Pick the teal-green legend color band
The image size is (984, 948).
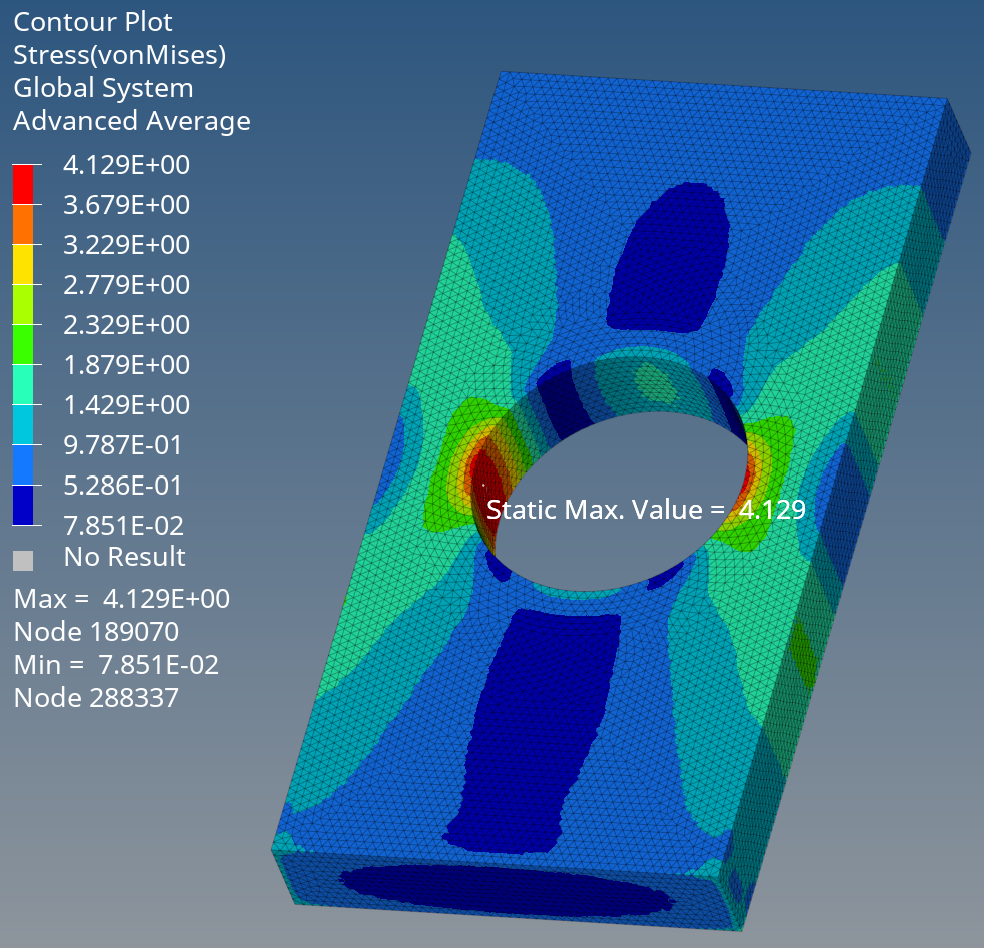tap(23, 385)
